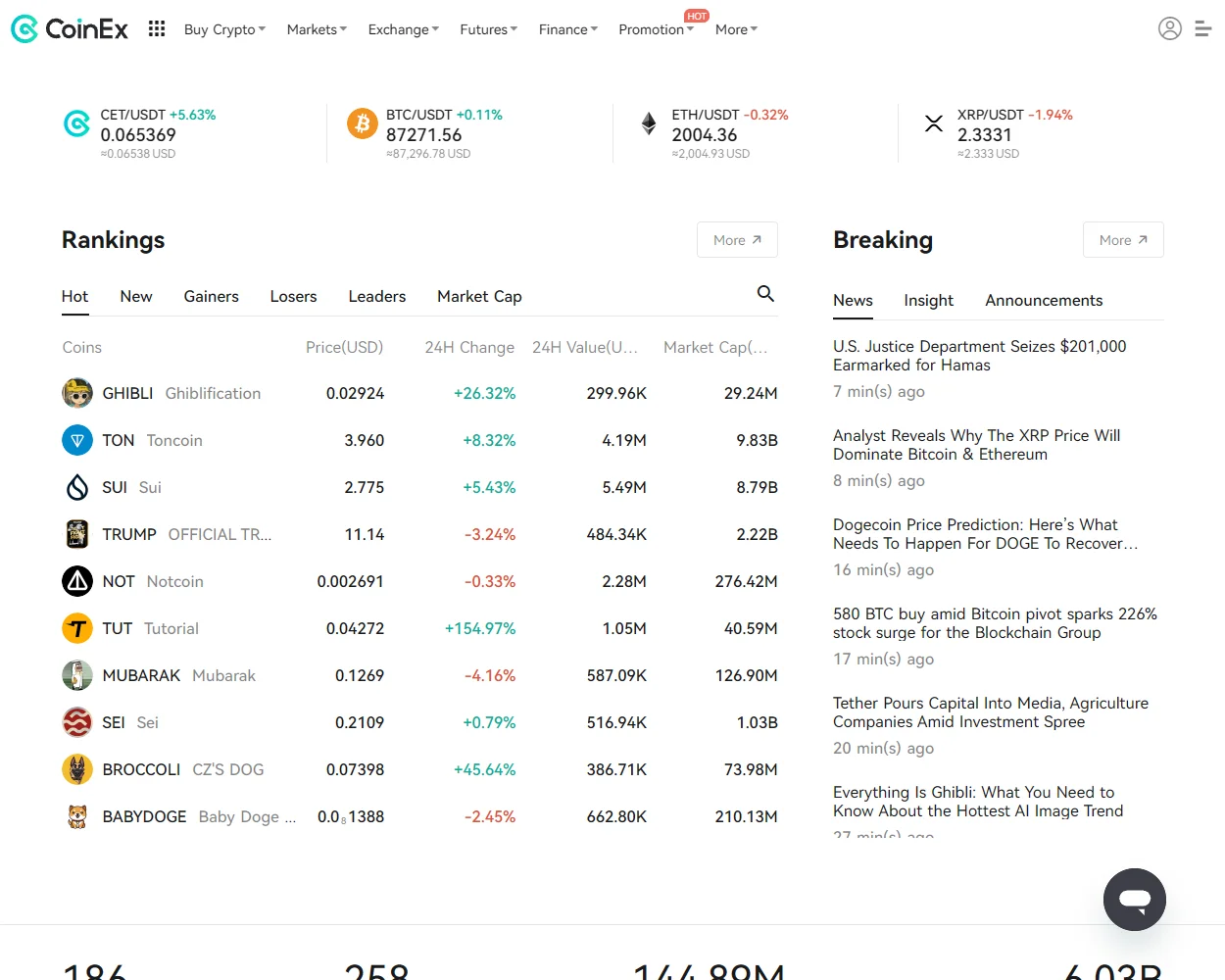
Task: Expand the Futures navigation dropdown
Action: click(x=488, y=29)
